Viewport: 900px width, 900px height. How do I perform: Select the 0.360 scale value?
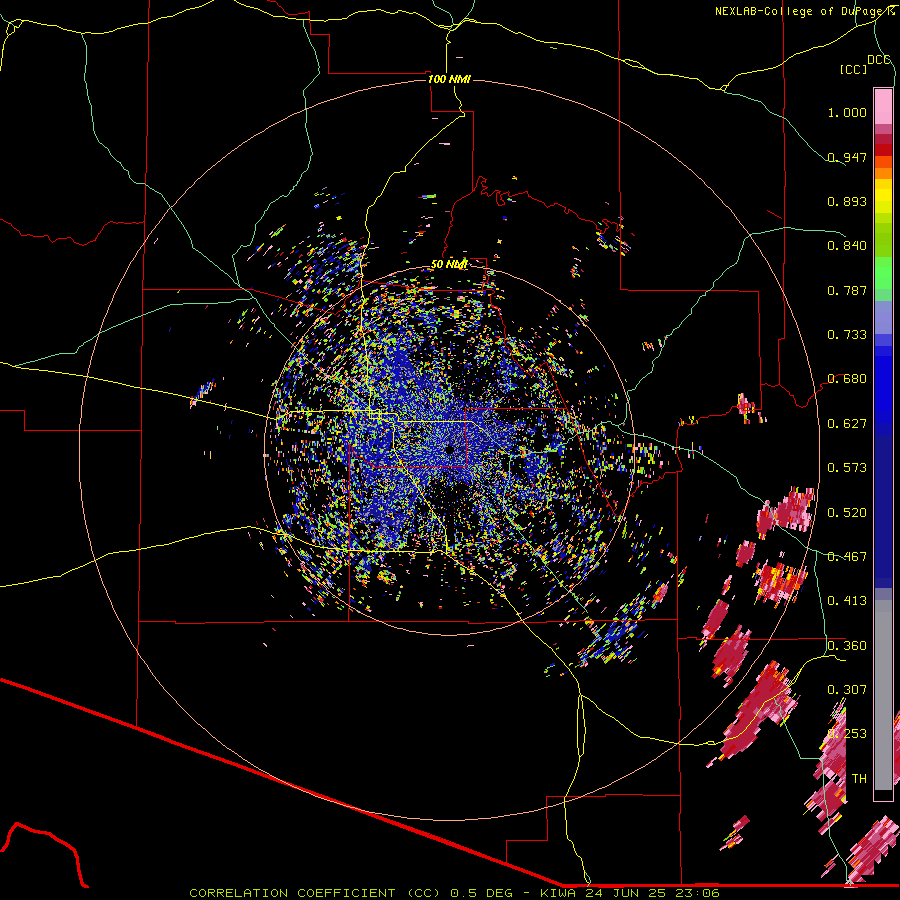(847, 646)
